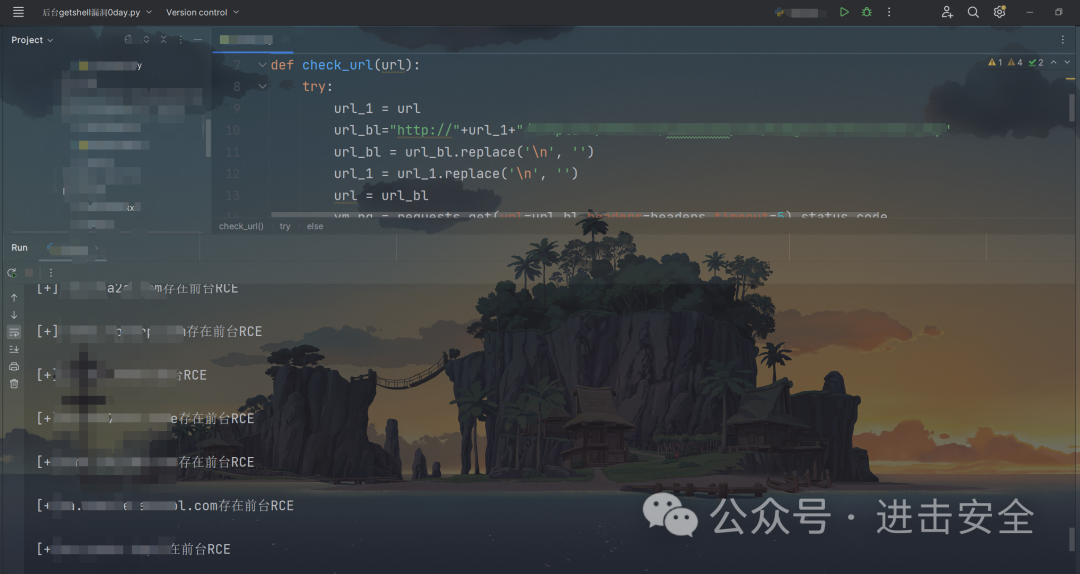Navigate down the stack trace
Screen dimensions: 1080x574
14,315
